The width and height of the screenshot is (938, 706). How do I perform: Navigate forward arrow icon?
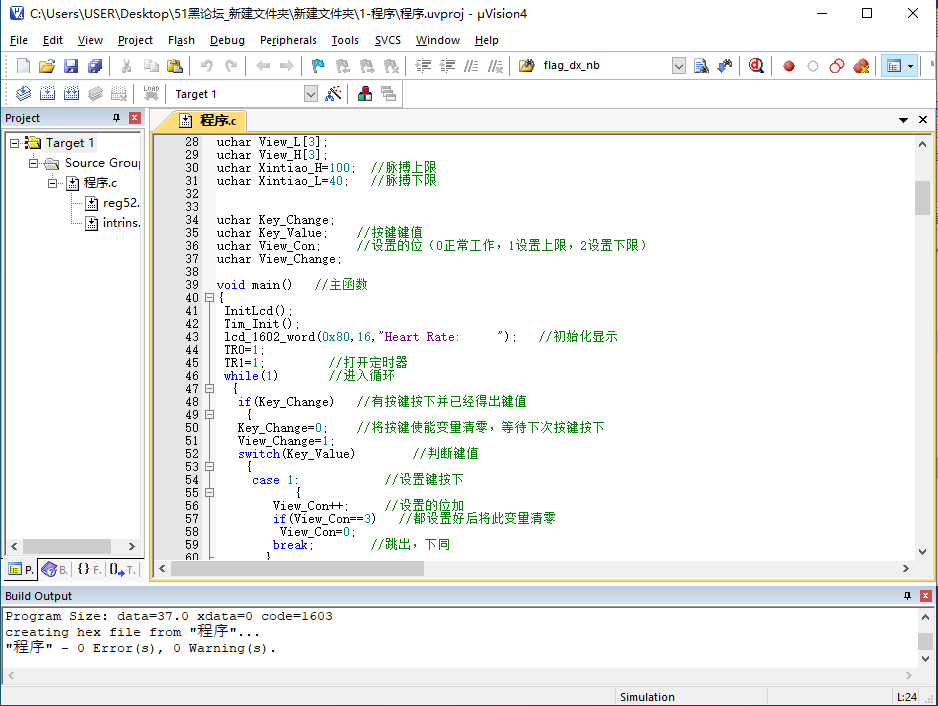287,66
